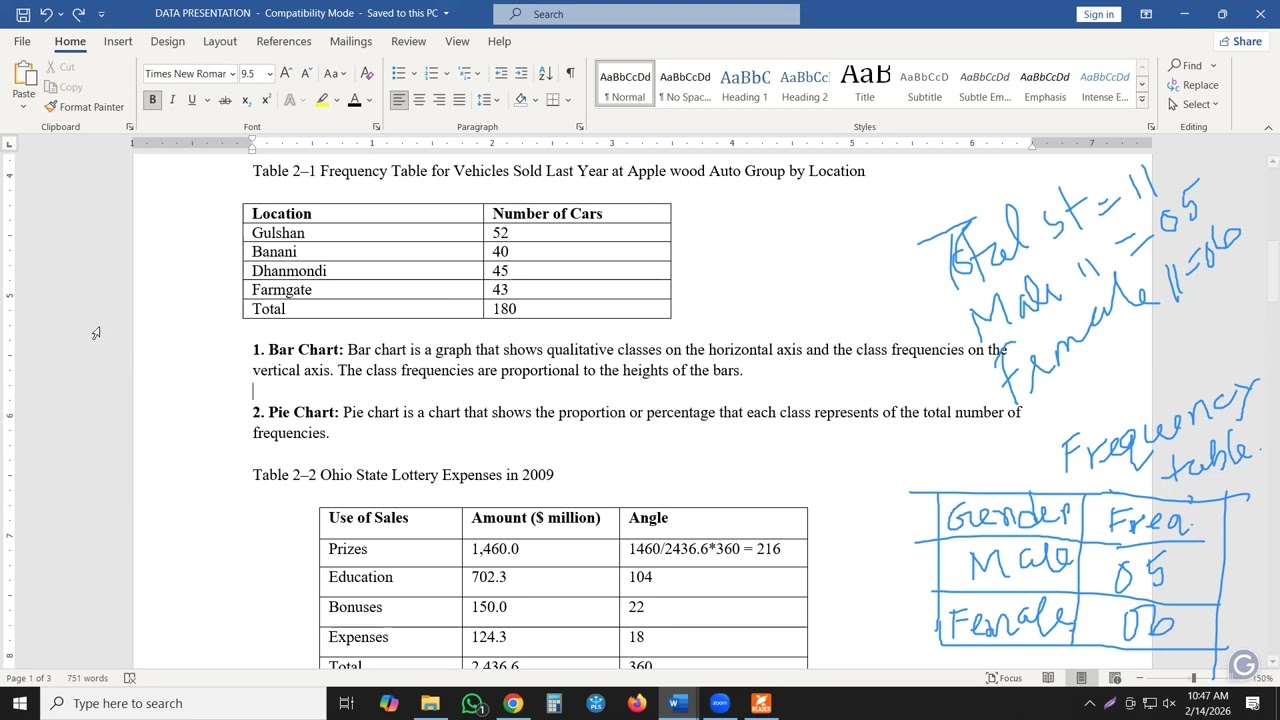This screenshot has height=720, width=1280.
Task: Increase font size with grow icon
Action: [x=286, y=73]
